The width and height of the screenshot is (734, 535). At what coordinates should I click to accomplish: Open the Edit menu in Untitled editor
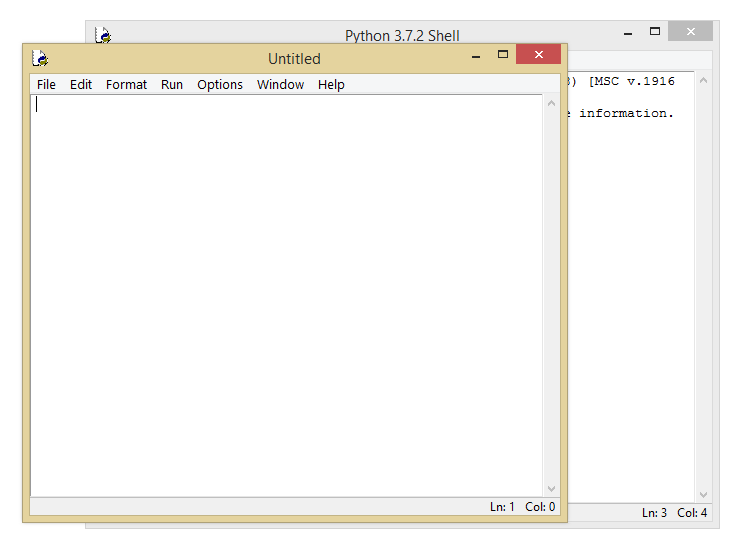click(x=81, y=85)
